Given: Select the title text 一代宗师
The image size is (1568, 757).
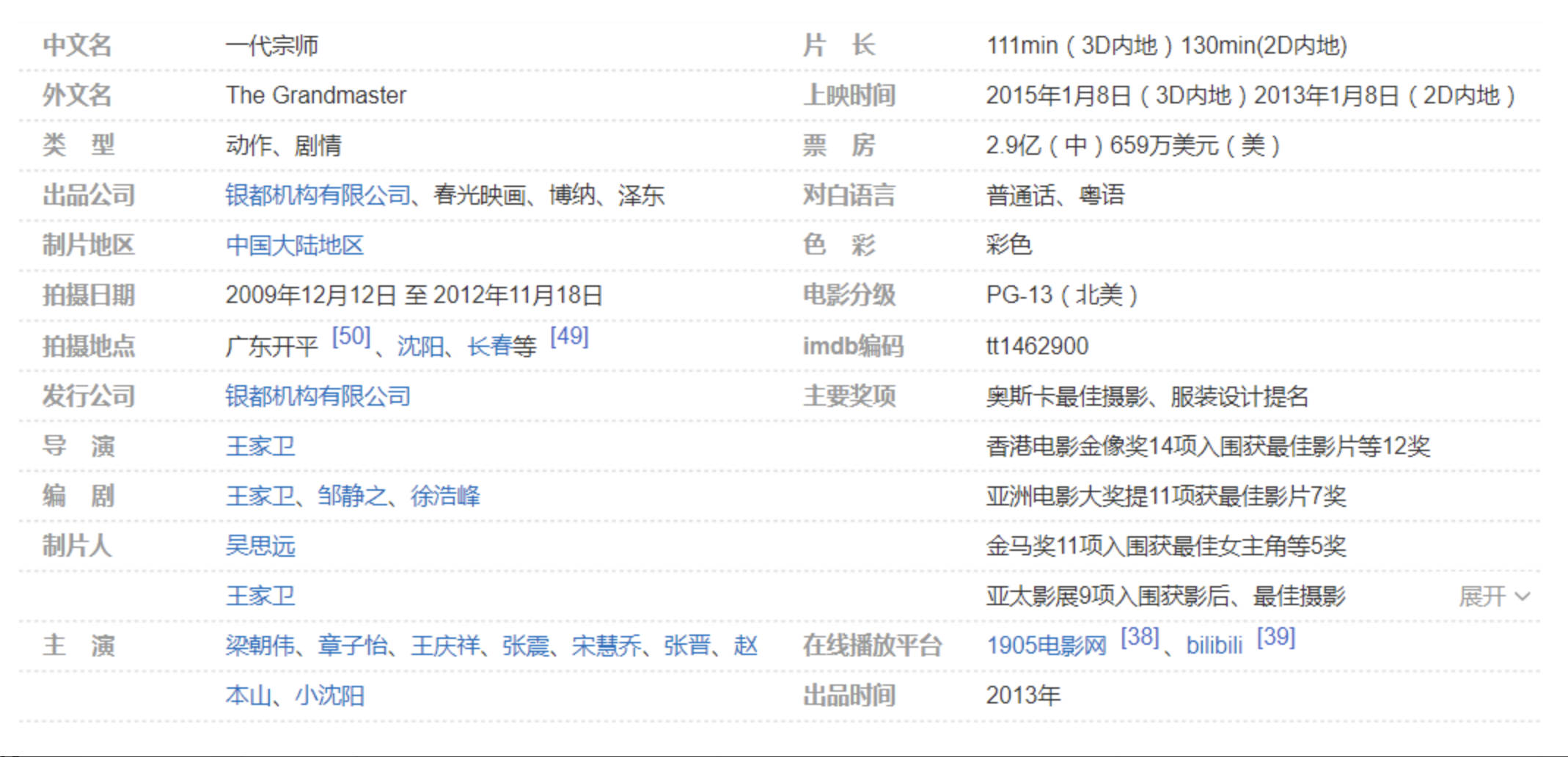Looking at the screenshot, I should click(272, 45).
